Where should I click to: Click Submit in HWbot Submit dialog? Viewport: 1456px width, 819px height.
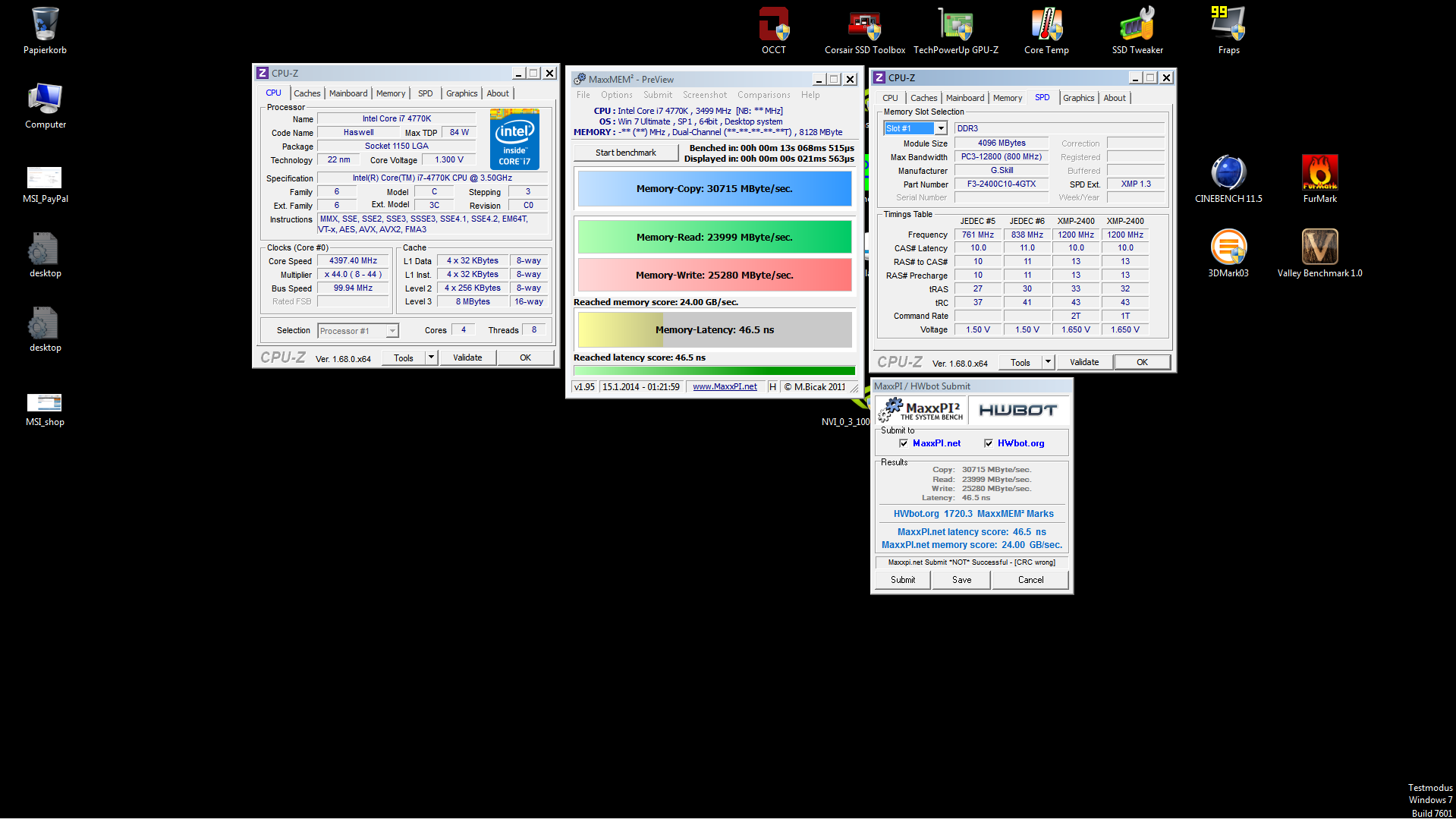pos(903,580)
